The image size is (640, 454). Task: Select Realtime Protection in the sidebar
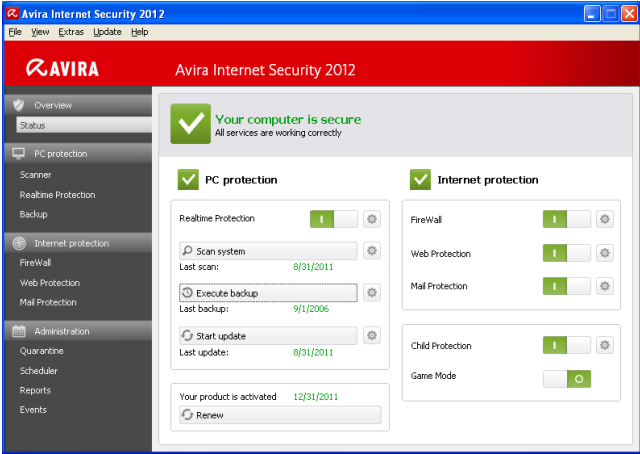click(x=58, y=195)
